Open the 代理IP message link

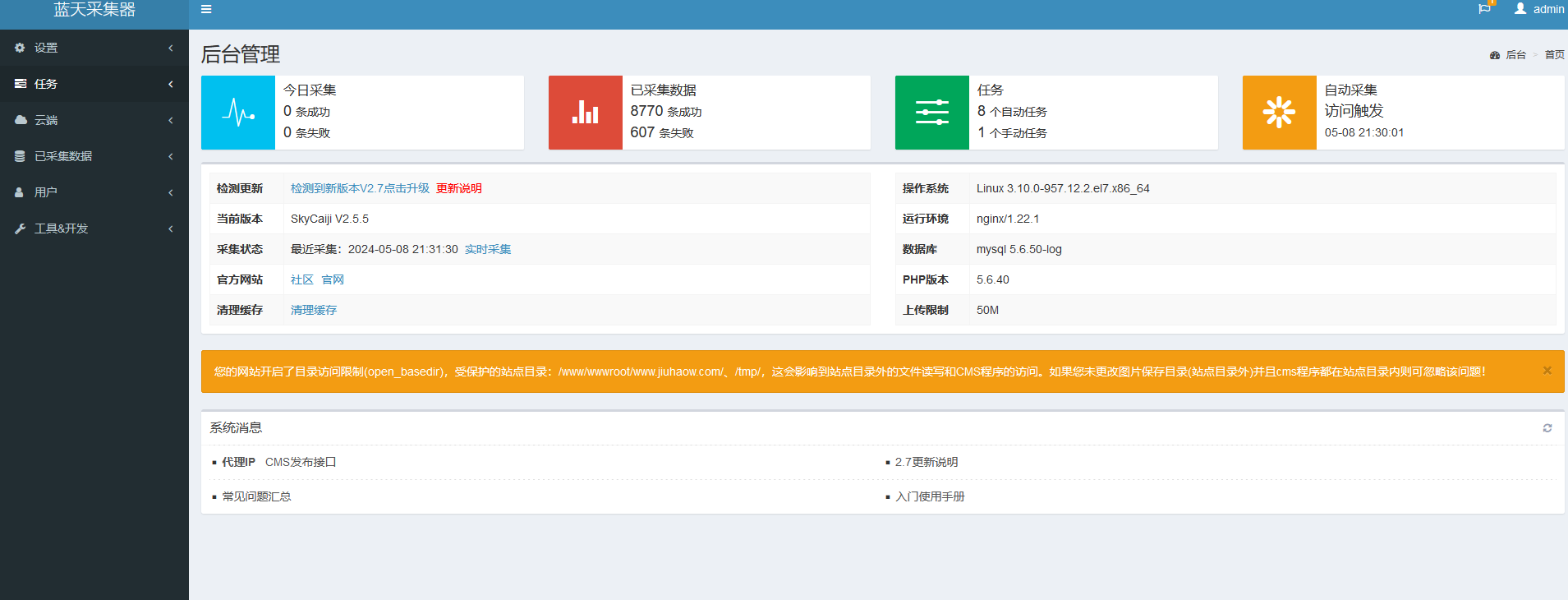(238, 462)
